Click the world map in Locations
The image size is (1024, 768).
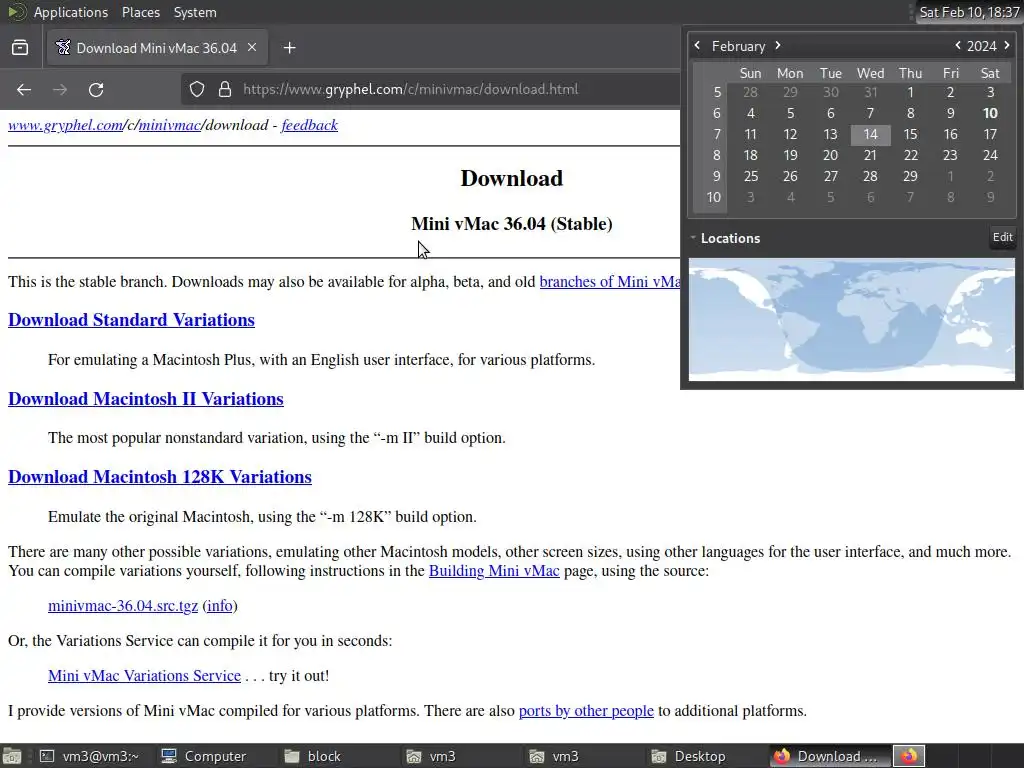tap(852, 319)
